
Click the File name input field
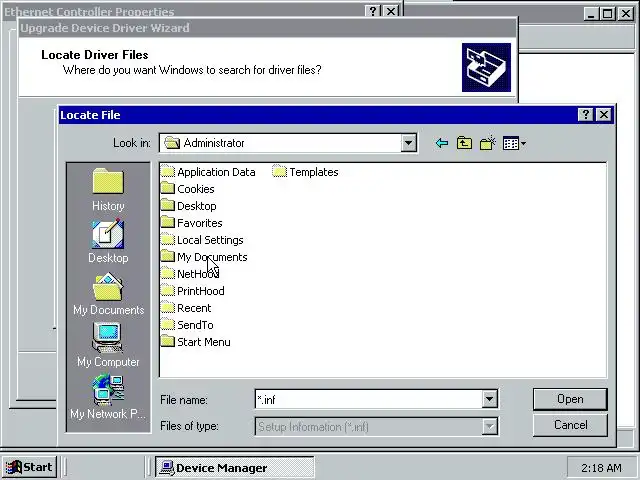[x=369, y=399]
